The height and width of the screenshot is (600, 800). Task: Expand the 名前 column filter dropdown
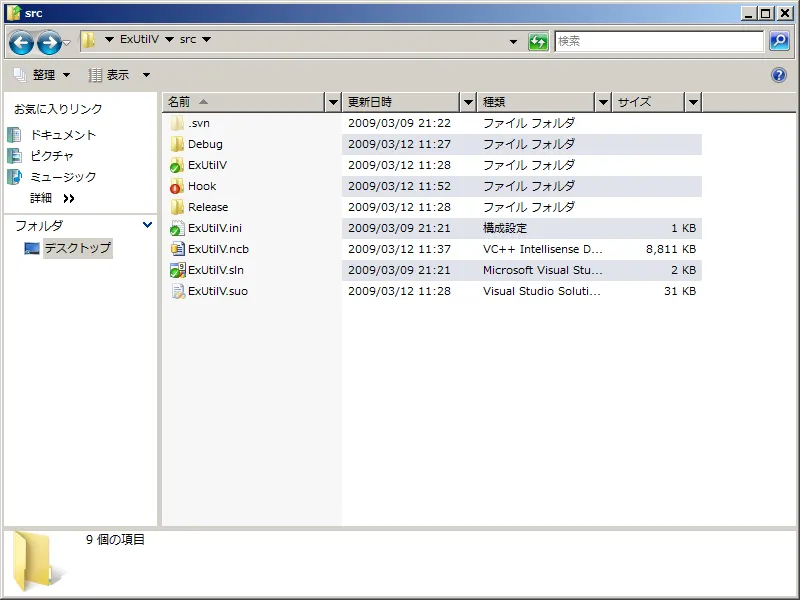click(x=333, y=102)
